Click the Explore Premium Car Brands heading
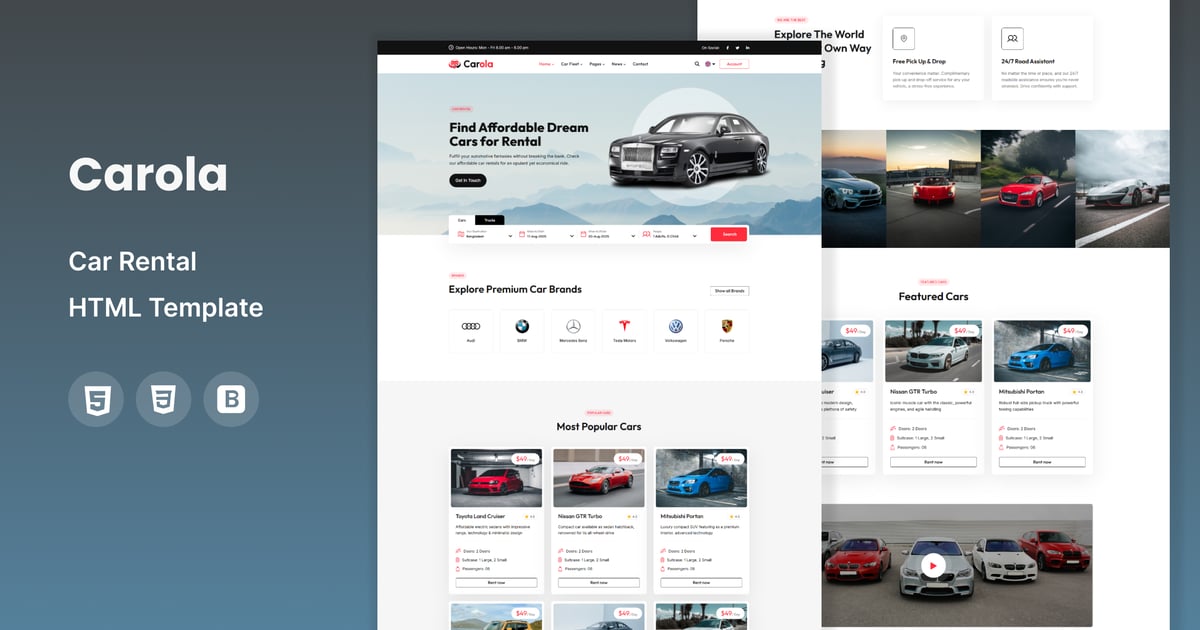The width and height of the screenshot is (1200, 630). tap(515, 289)
